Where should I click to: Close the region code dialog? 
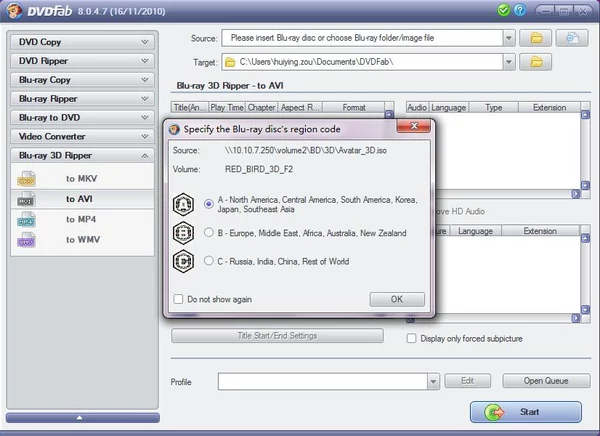point(414,126)
